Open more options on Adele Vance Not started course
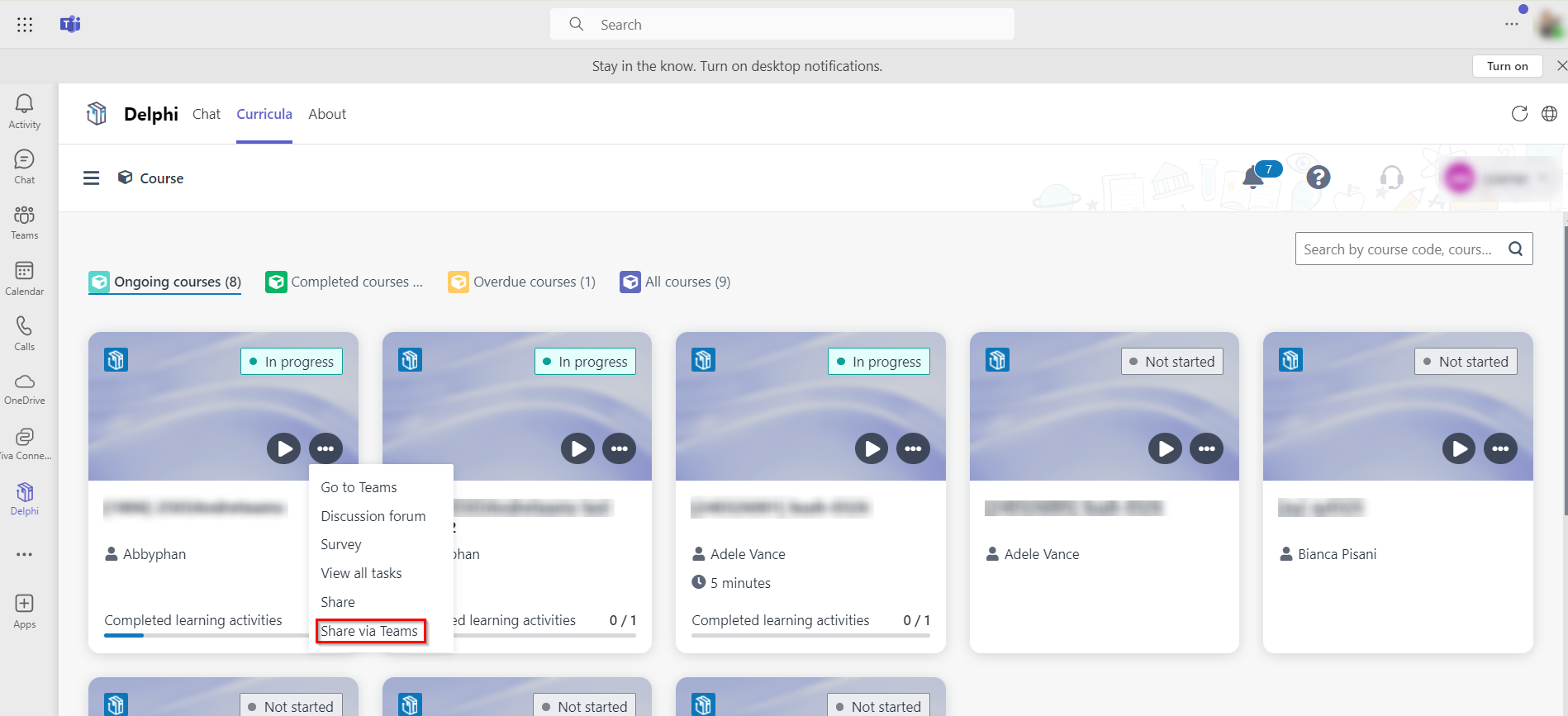Viewport: 1568px width, 716px height. pyautogui.click(x=1207, y=448)
